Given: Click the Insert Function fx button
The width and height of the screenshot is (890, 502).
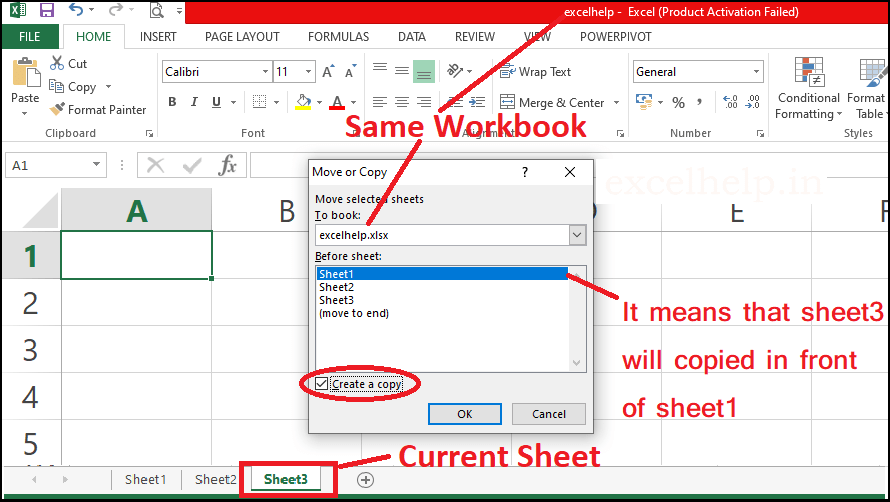Looking at the screenshot, I should click(x=228, y=165).
